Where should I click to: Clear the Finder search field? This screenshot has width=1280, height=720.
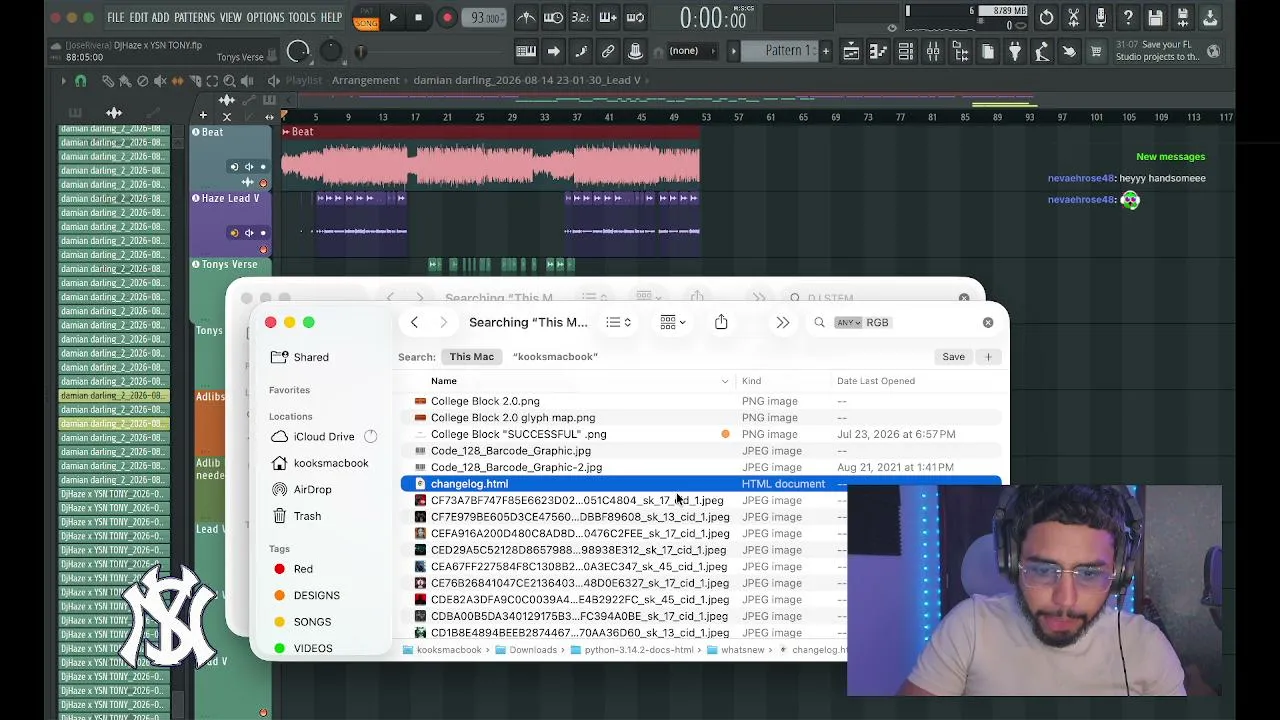tap(988, 322)
